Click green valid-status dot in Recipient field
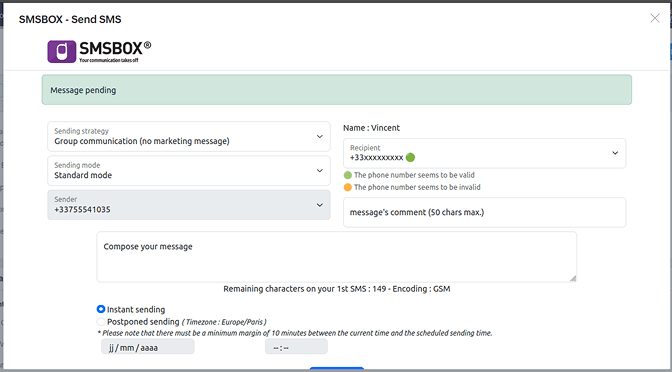The image size is (672, 372). point(410,157)
